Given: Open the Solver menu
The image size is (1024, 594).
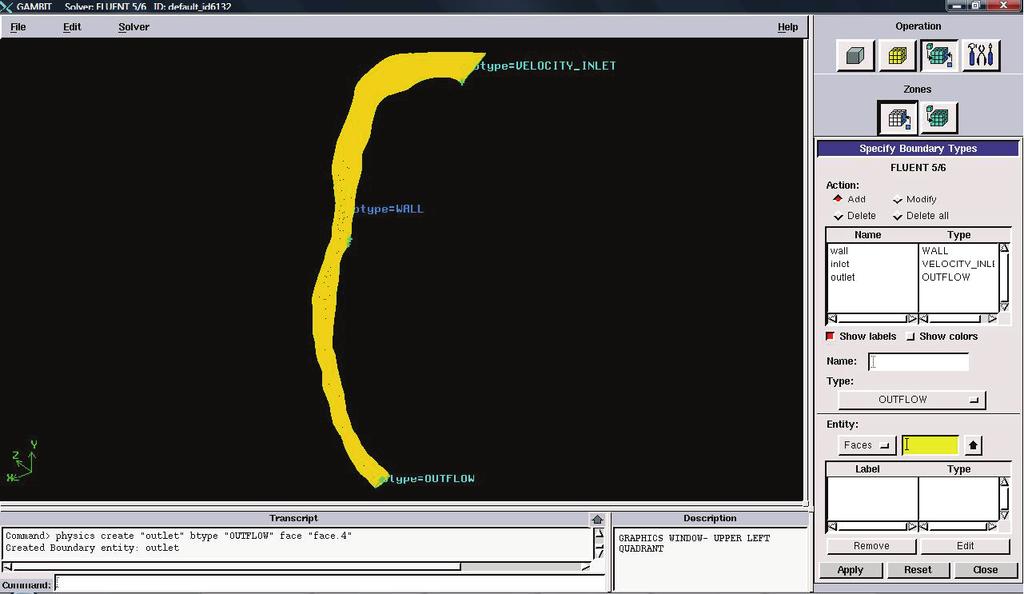Looking at the screenshot, I should point(134,27).
